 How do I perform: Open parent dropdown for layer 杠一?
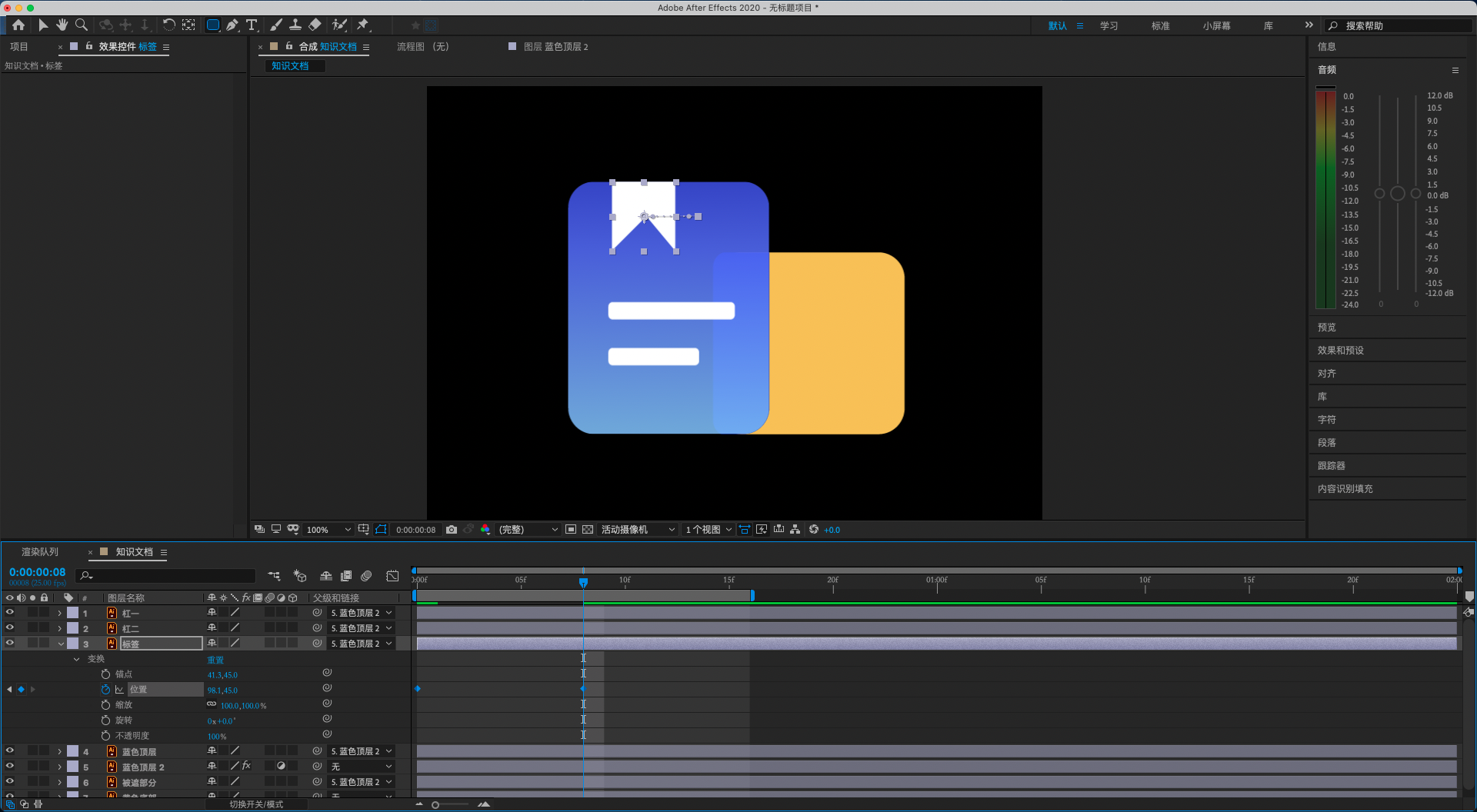pos(362,613)
